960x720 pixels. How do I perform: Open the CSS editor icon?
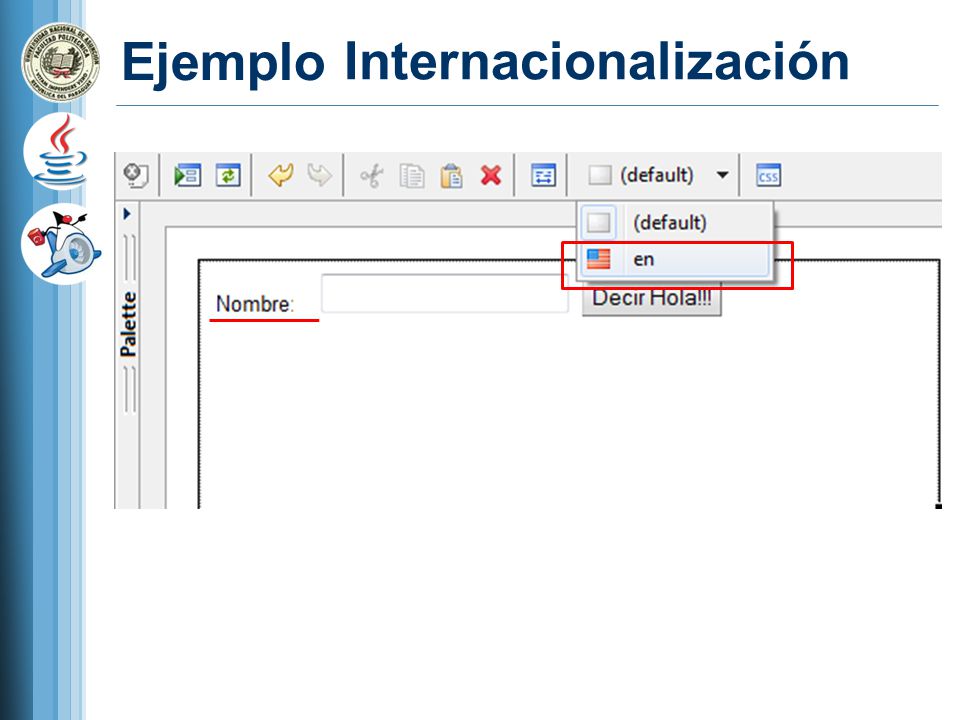pyautogui.click(x=768, y=176)
